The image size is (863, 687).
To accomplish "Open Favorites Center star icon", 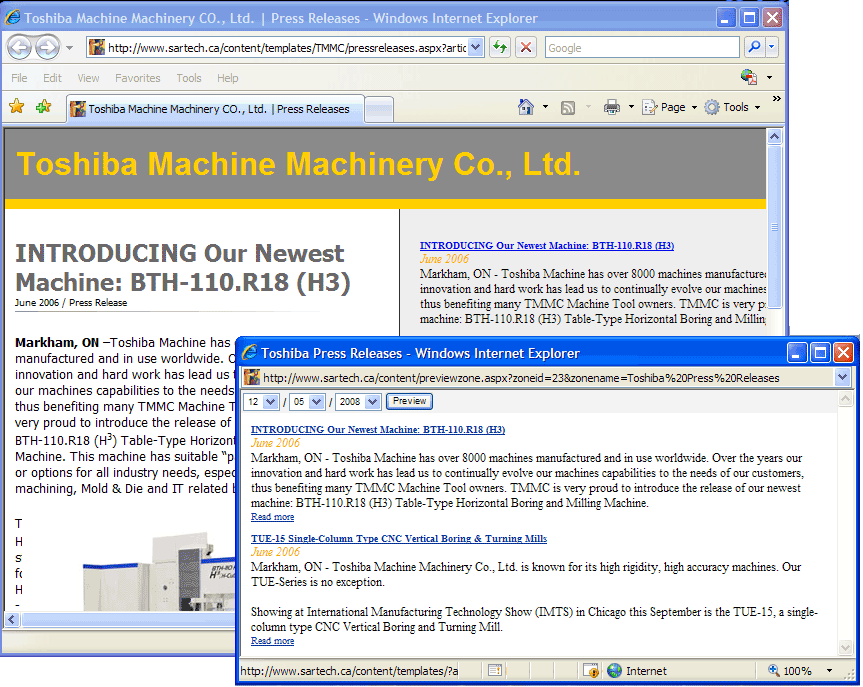I will click(x=17, y=106).
